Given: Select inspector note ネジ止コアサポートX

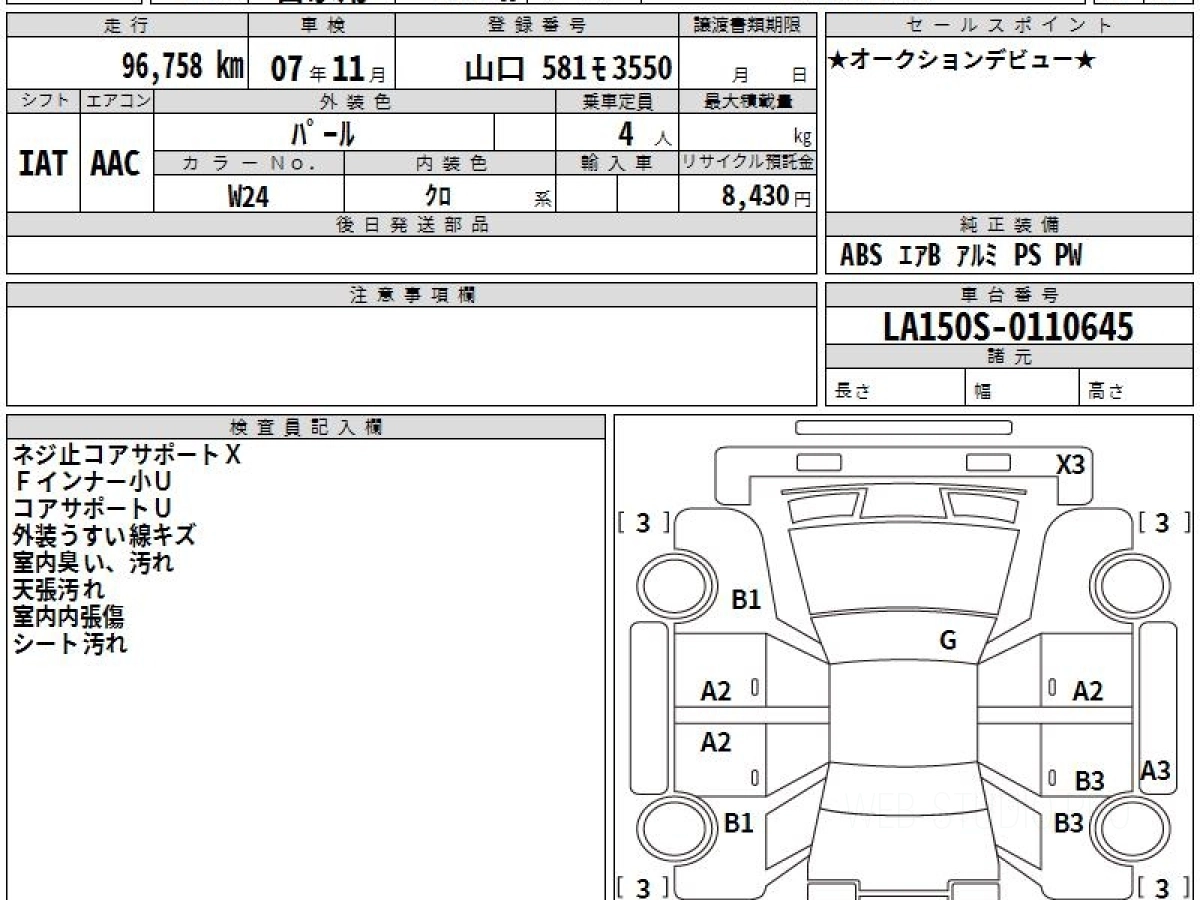Looking at the screenshot, I should (x=127, y=455).
